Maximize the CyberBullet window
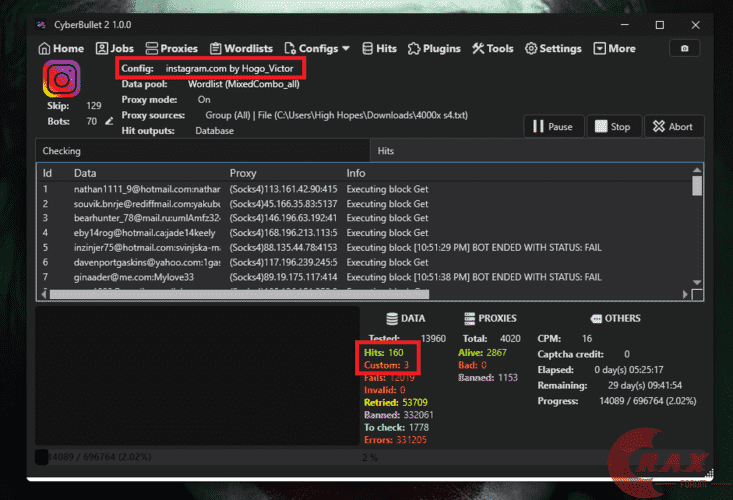This screenshot has width=733, height=500. tap(660, 25)
